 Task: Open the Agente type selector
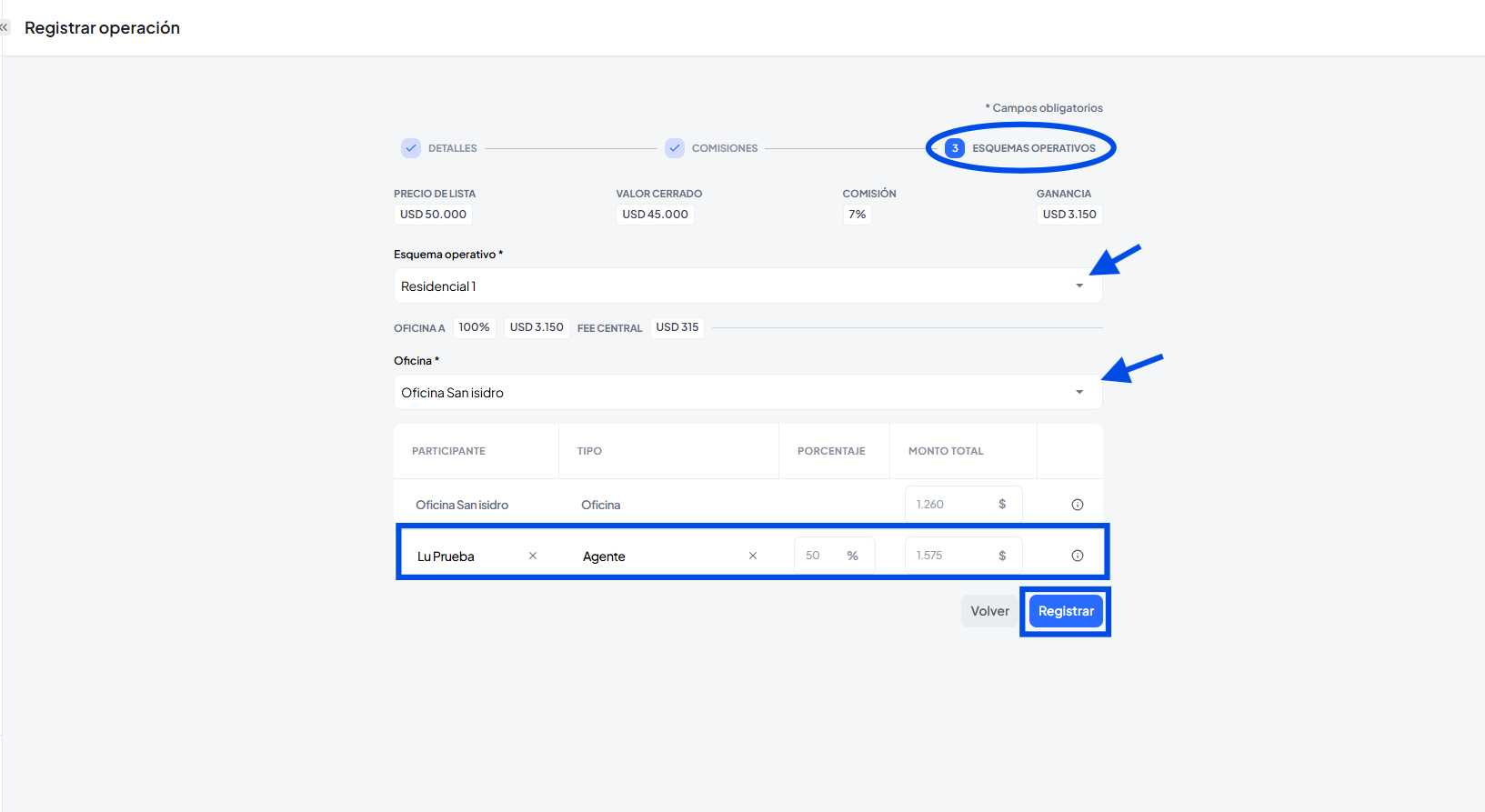coord(655,556)
